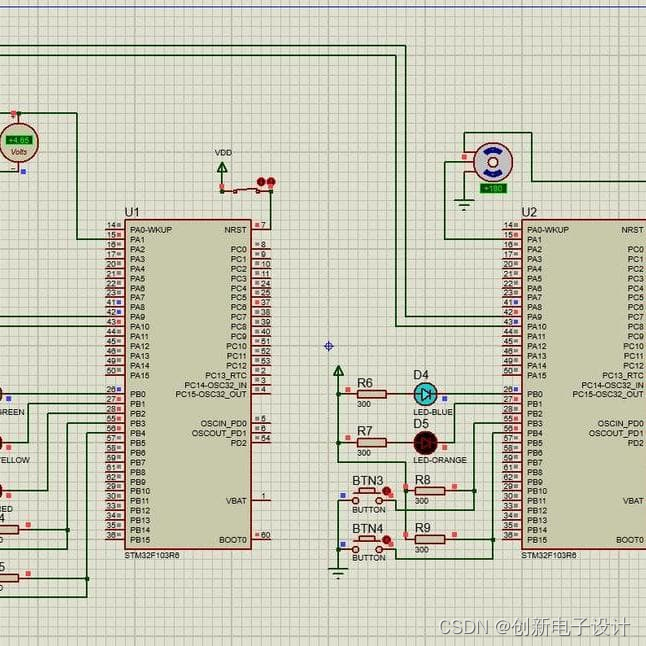The height and width of the screenshot is (646, 646).
Task: Click PC15-OSC32_OUT label on U1
Action: click(x=211, y=394)
